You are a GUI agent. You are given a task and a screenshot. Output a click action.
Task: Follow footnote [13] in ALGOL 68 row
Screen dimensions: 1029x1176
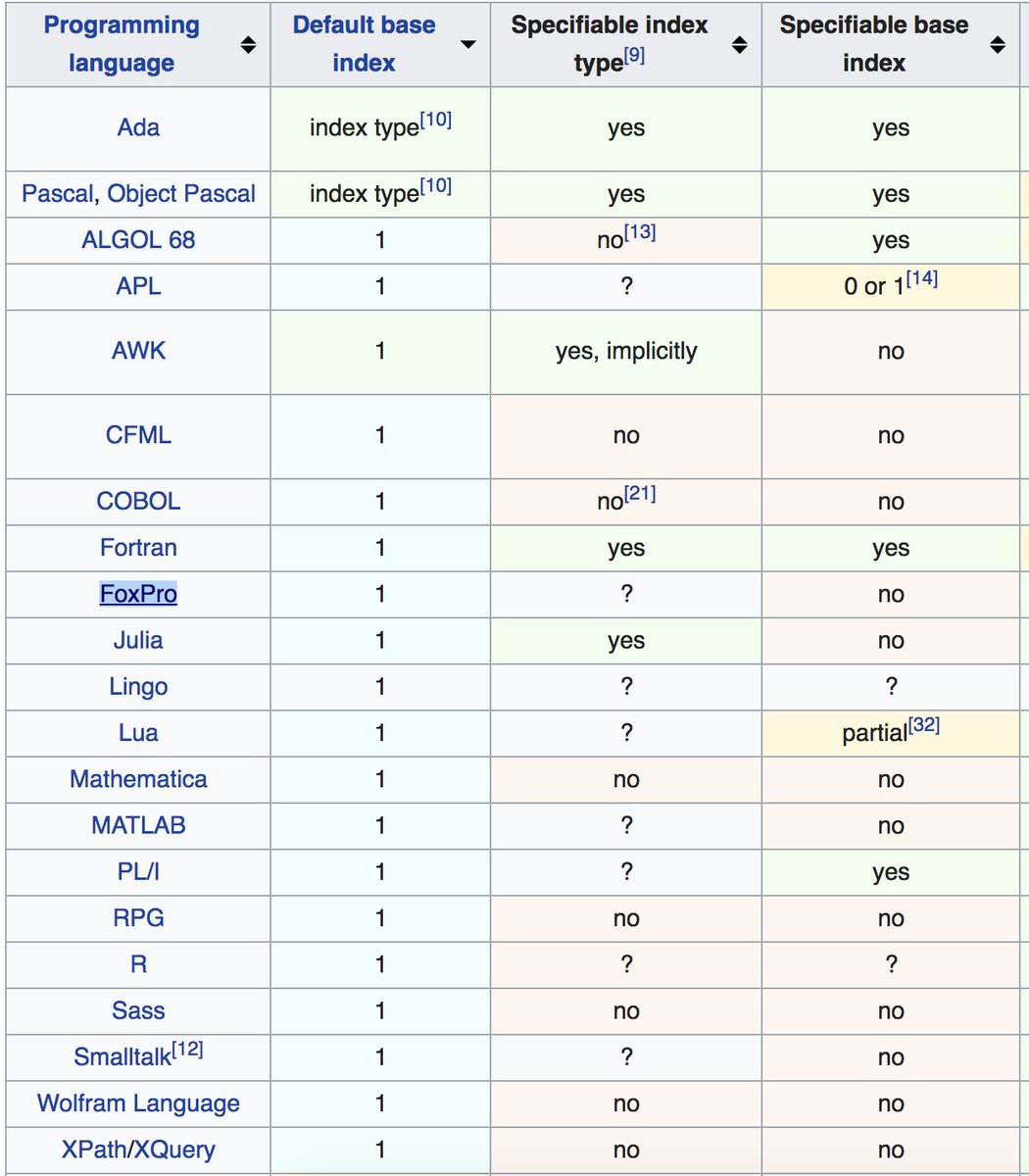click(640, 232)
